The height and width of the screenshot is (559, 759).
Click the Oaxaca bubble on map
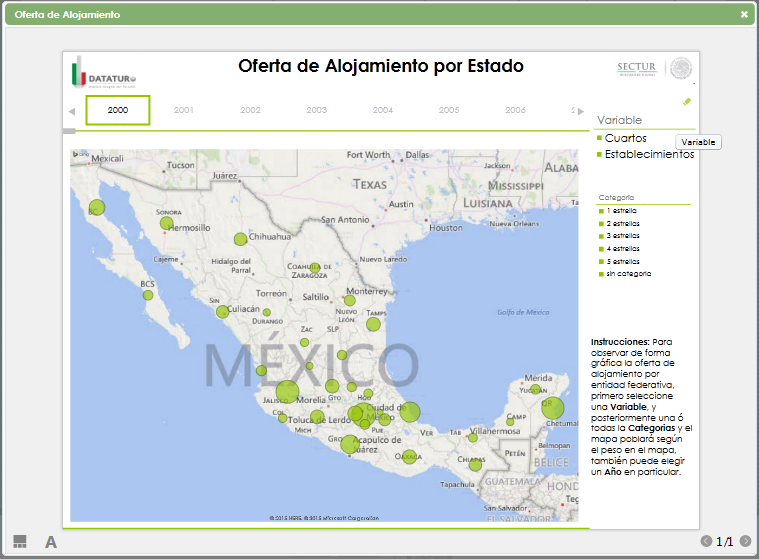click(x=409, y=457)
